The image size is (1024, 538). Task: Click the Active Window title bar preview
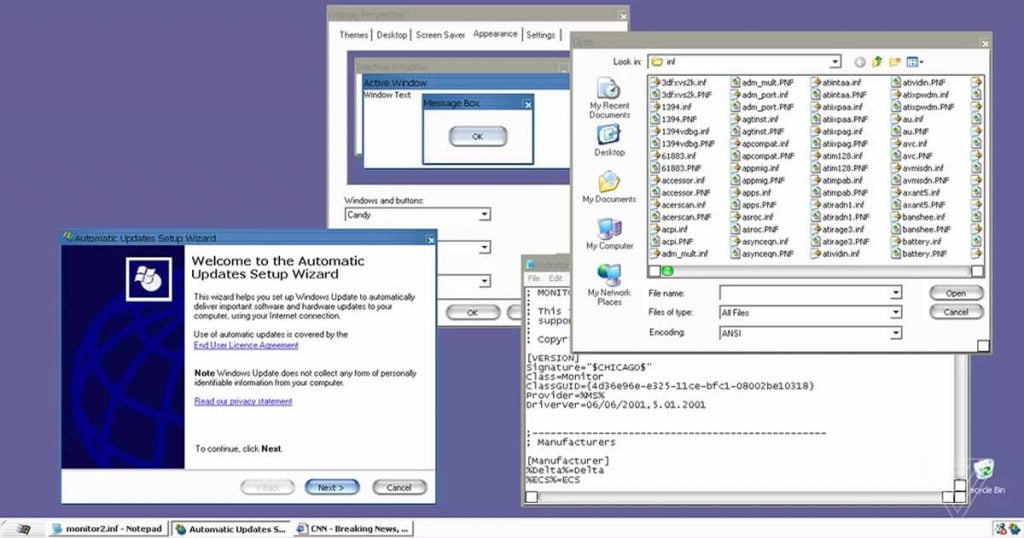[x=466, y=82]
